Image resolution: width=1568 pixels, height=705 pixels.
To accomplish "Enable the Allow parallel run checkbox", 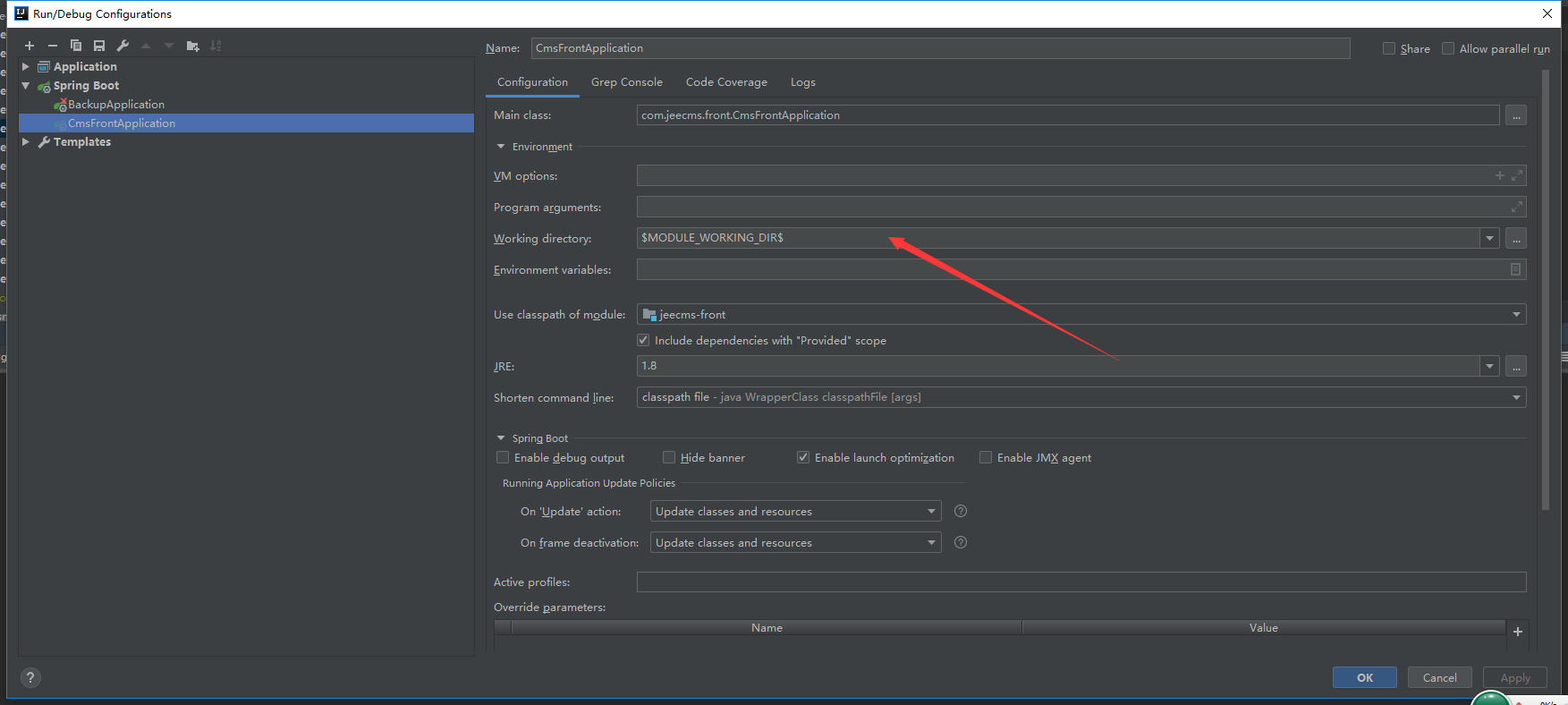I will click(1448, 48).
